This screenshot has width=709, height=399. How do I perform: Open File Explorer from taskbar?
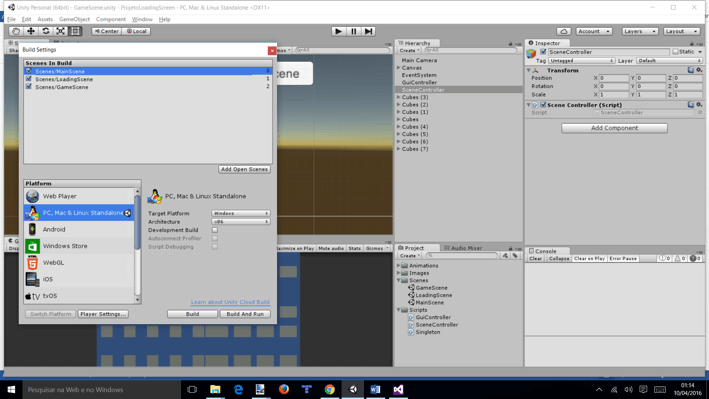215,390
